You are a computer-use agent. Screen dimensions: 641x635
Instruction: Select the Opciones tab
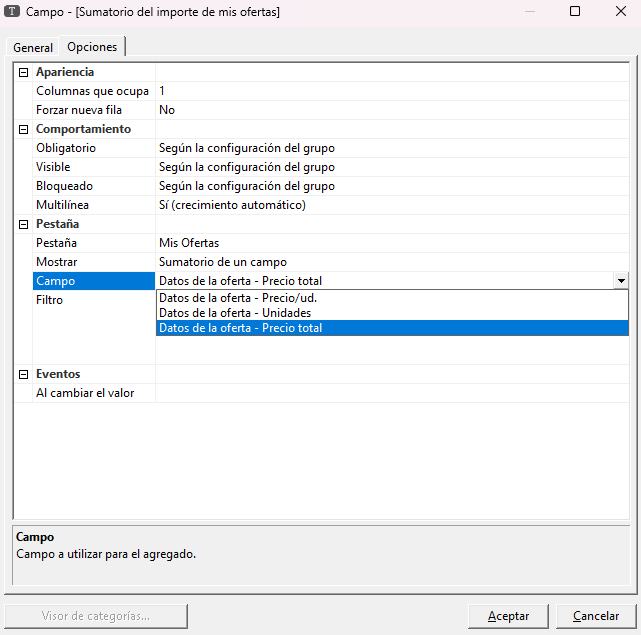[92, 47]
